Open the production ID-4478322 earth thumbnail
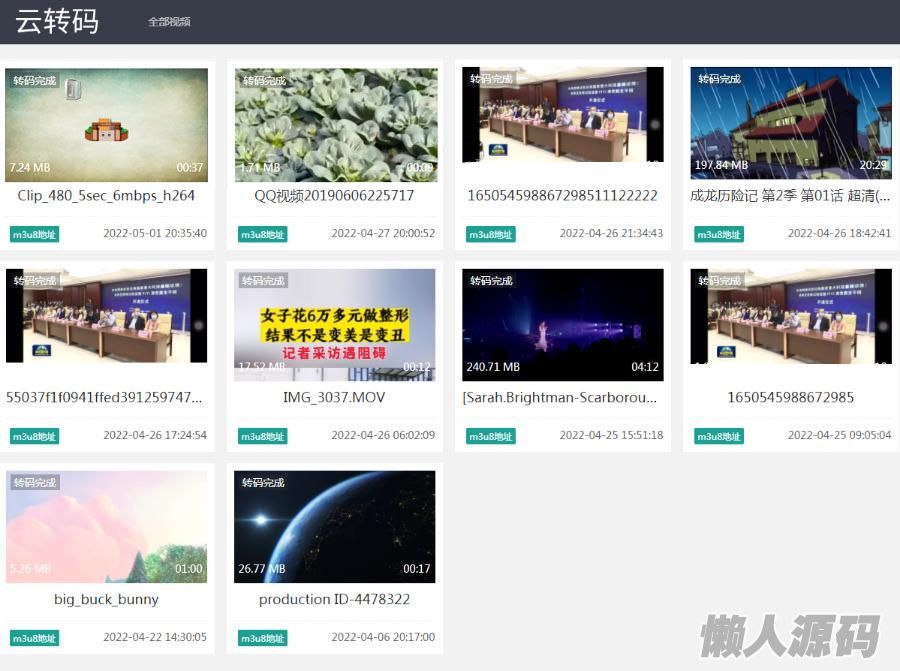 tap(335, 527)
